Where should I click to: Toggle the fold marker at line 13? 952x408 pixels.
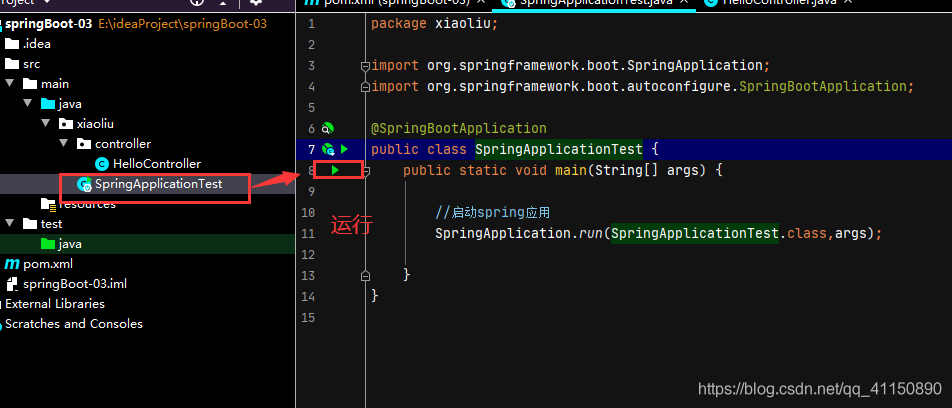point(365,276)
